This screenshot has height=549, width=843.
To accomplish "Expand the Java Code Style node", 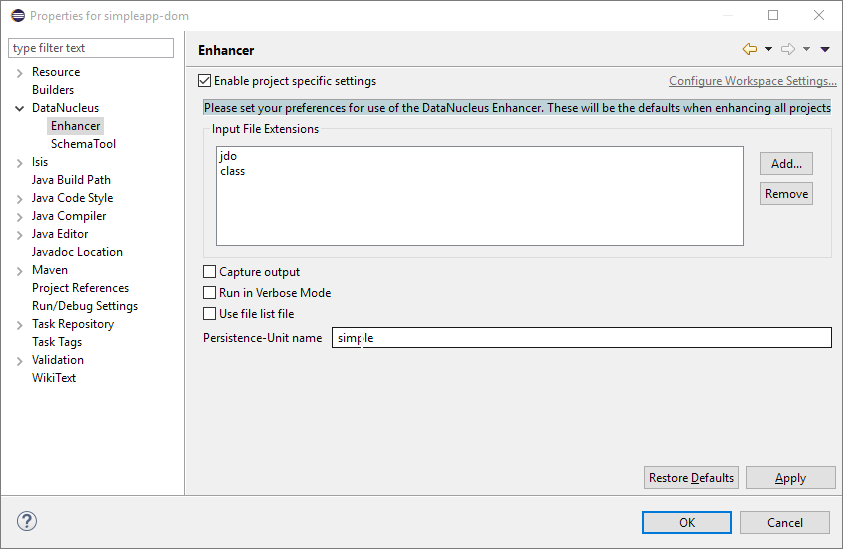I will point(19,199).
